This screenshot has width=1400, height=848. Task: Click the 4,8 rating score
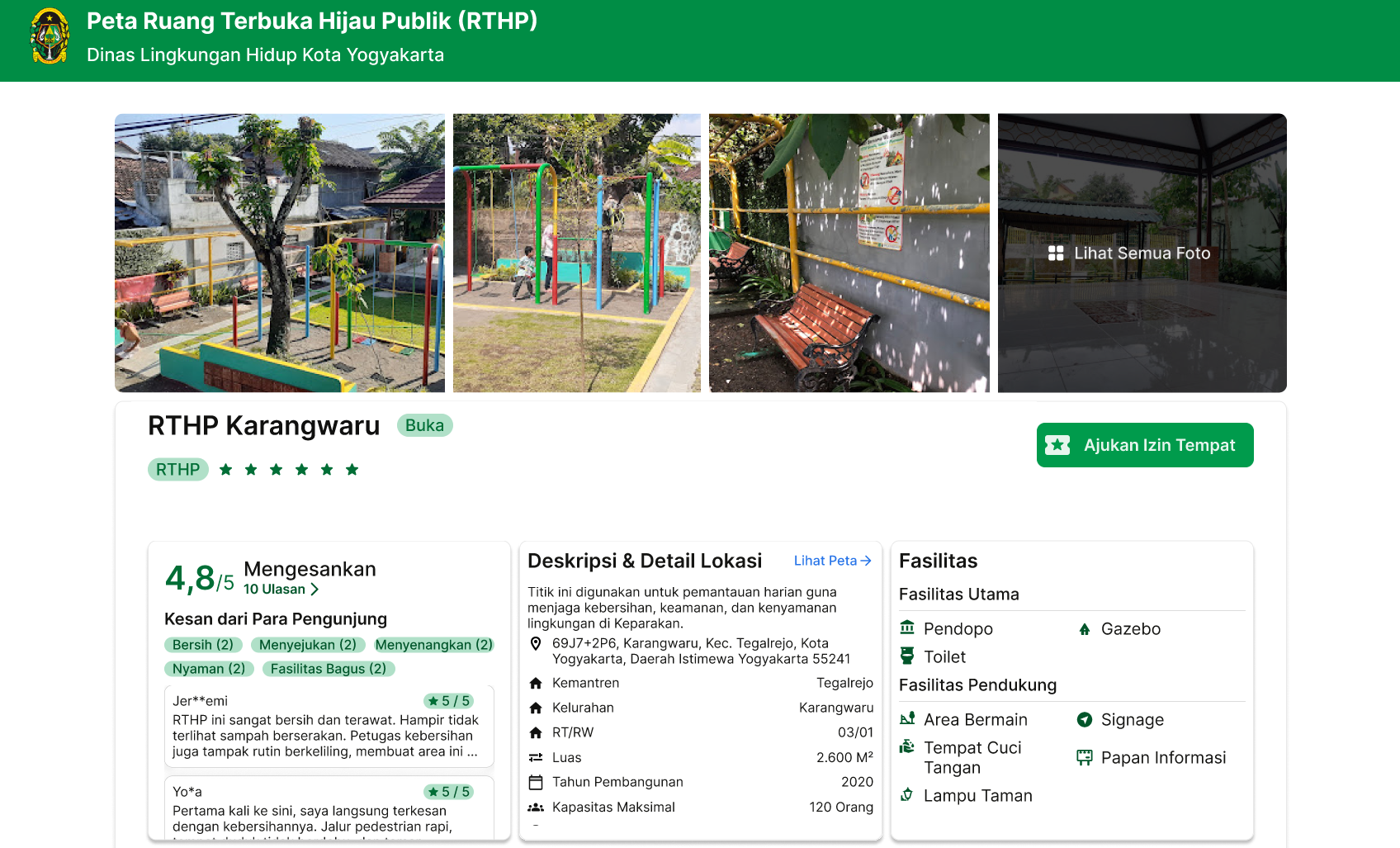click(190, 578)
